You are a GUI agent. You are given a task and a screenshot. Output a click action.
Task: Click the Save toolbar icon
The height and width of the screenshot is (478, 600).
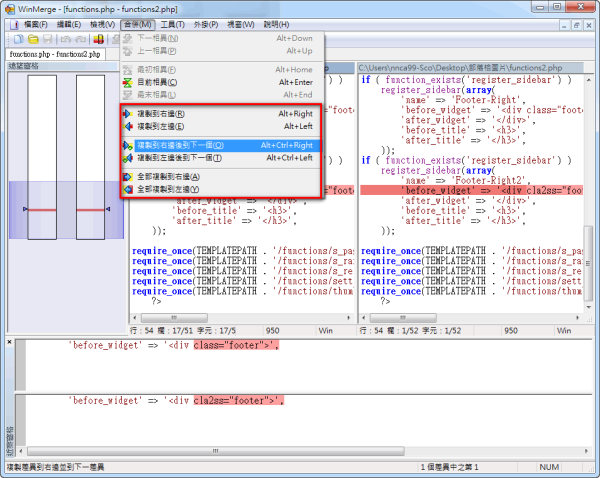(46, 39)
